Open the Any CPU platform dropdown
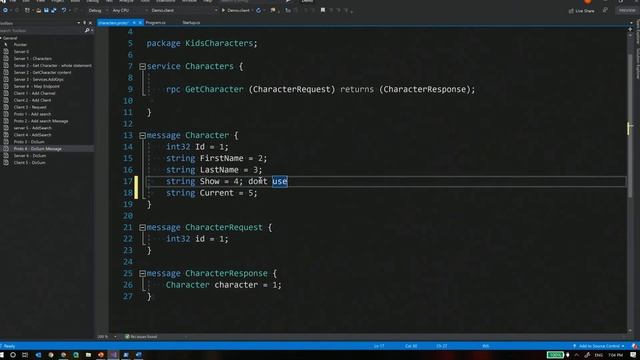This screenshot has height=360, width=640. [147, 10]
